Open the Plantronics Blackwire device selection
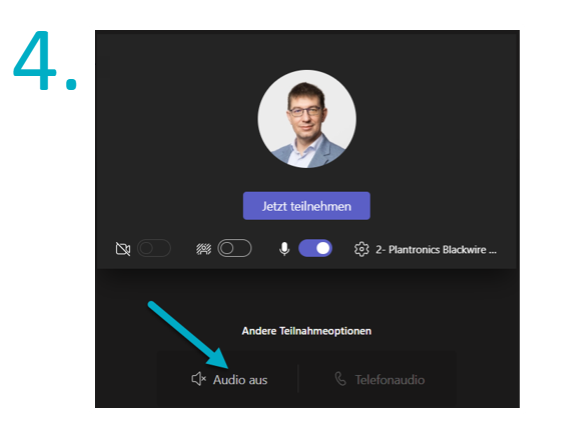The height and width of the screenshot is (425, 561). 436,249
